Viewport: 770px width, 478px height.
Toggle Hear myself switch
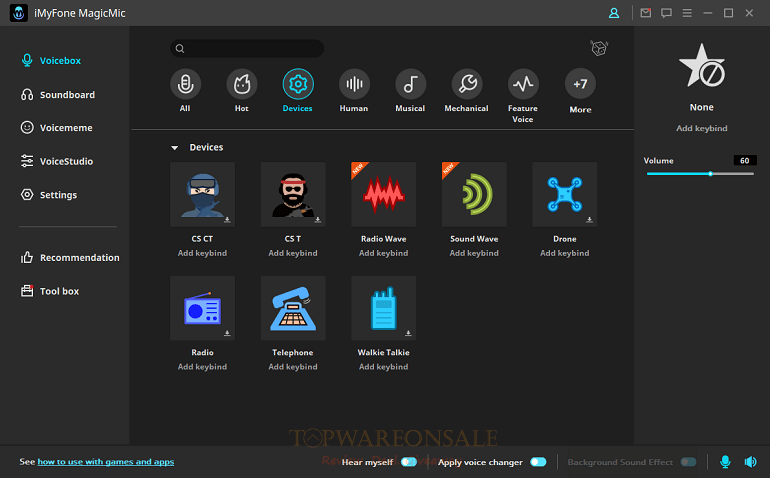(x=409, y=462)
